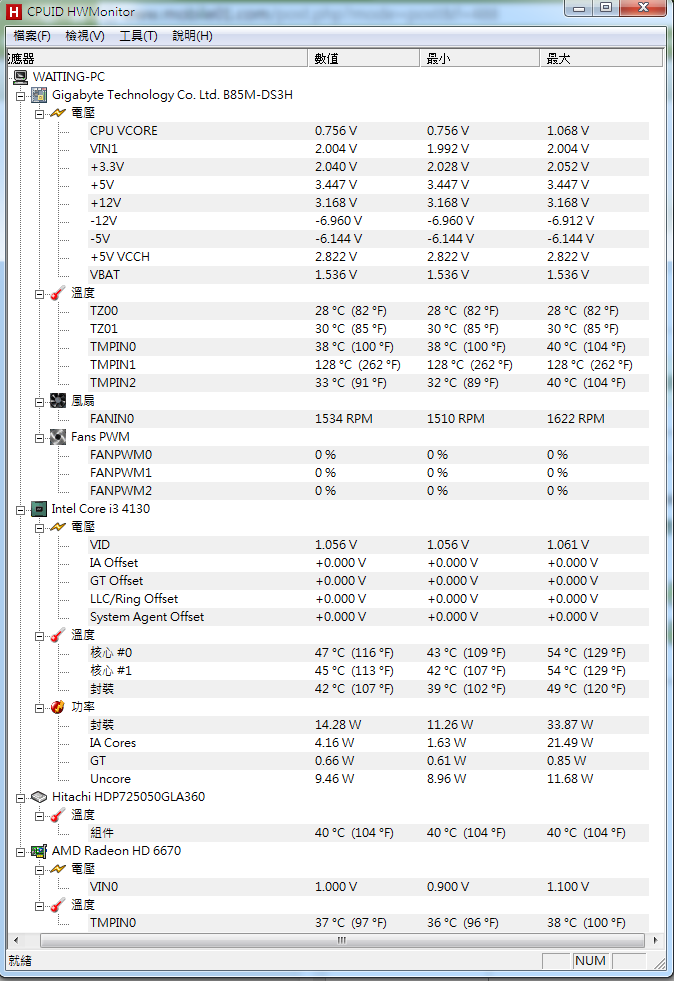Click the Intel Core i3 4130 chip icon
677x981 pixels.
pyautogui.click(x=39, y=509)
